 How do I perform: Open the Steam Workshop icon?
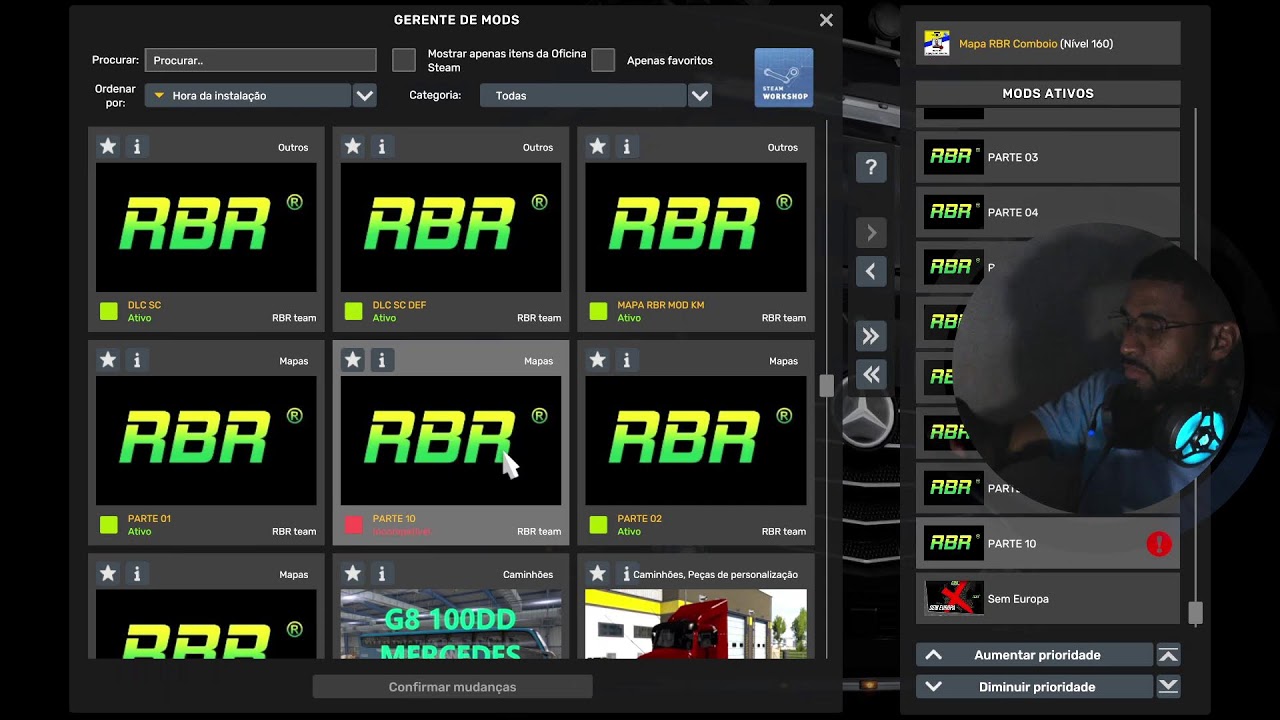click(x=784, y=78)
